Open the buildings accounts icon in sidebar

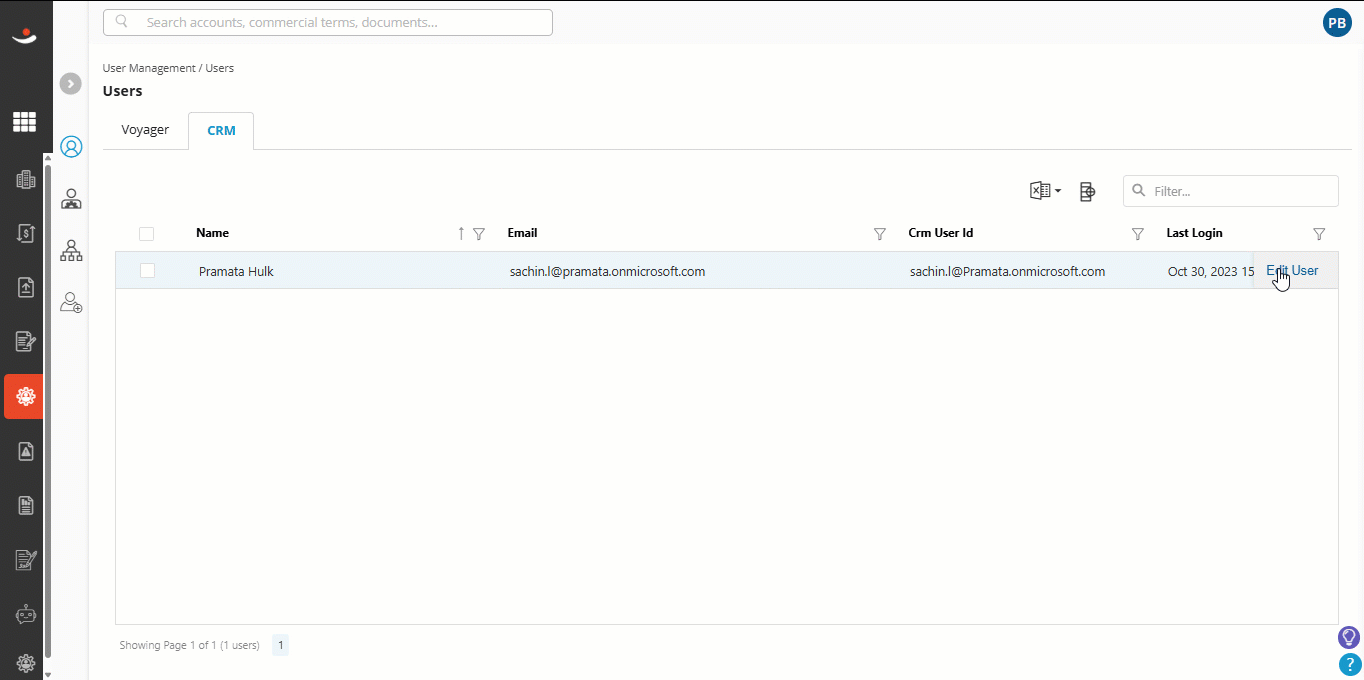pos(26,180)
